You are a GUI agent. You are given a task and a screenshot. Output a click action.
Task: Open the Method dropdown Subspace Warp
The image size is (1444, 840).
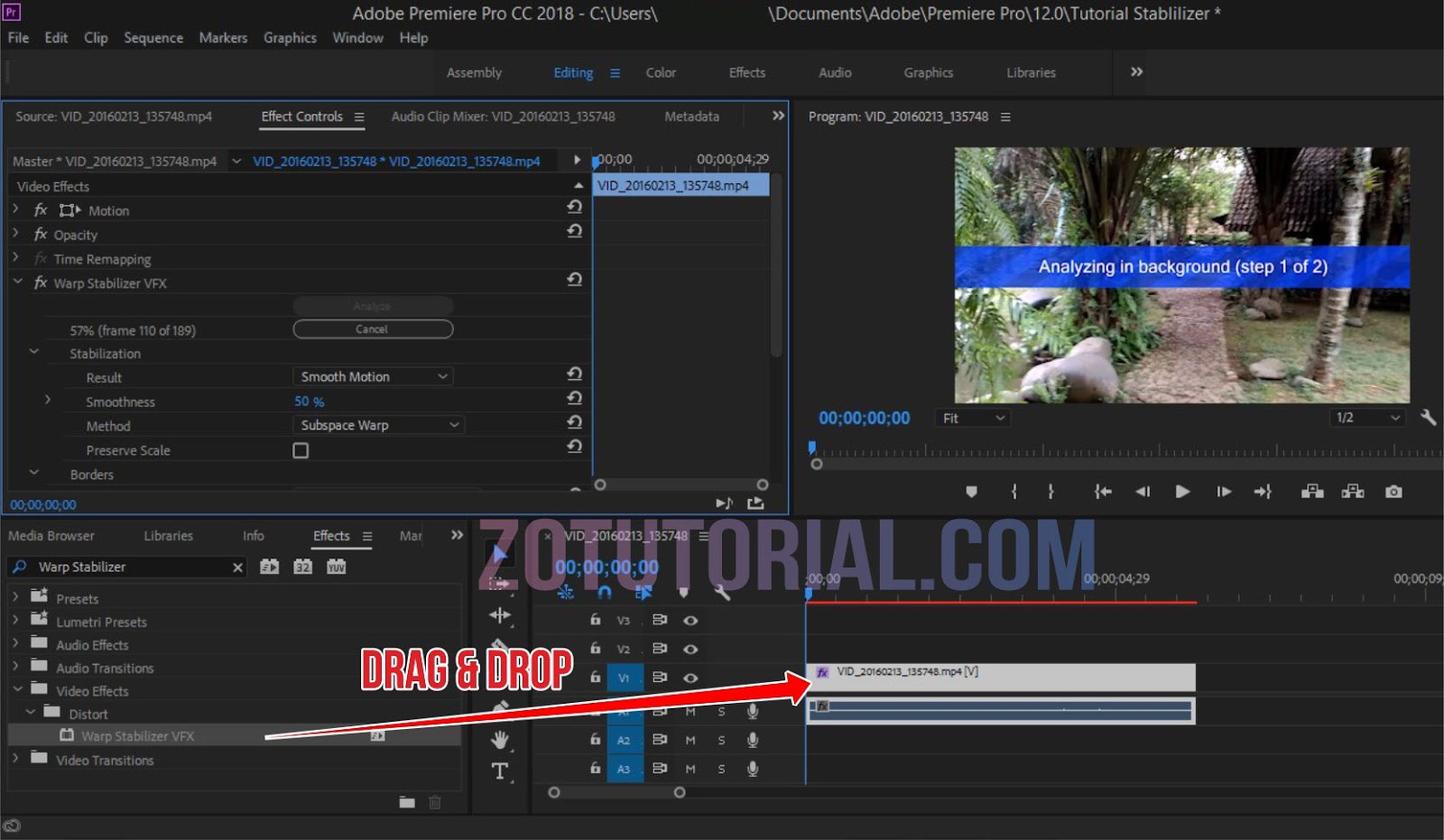[x=378, y=425]
